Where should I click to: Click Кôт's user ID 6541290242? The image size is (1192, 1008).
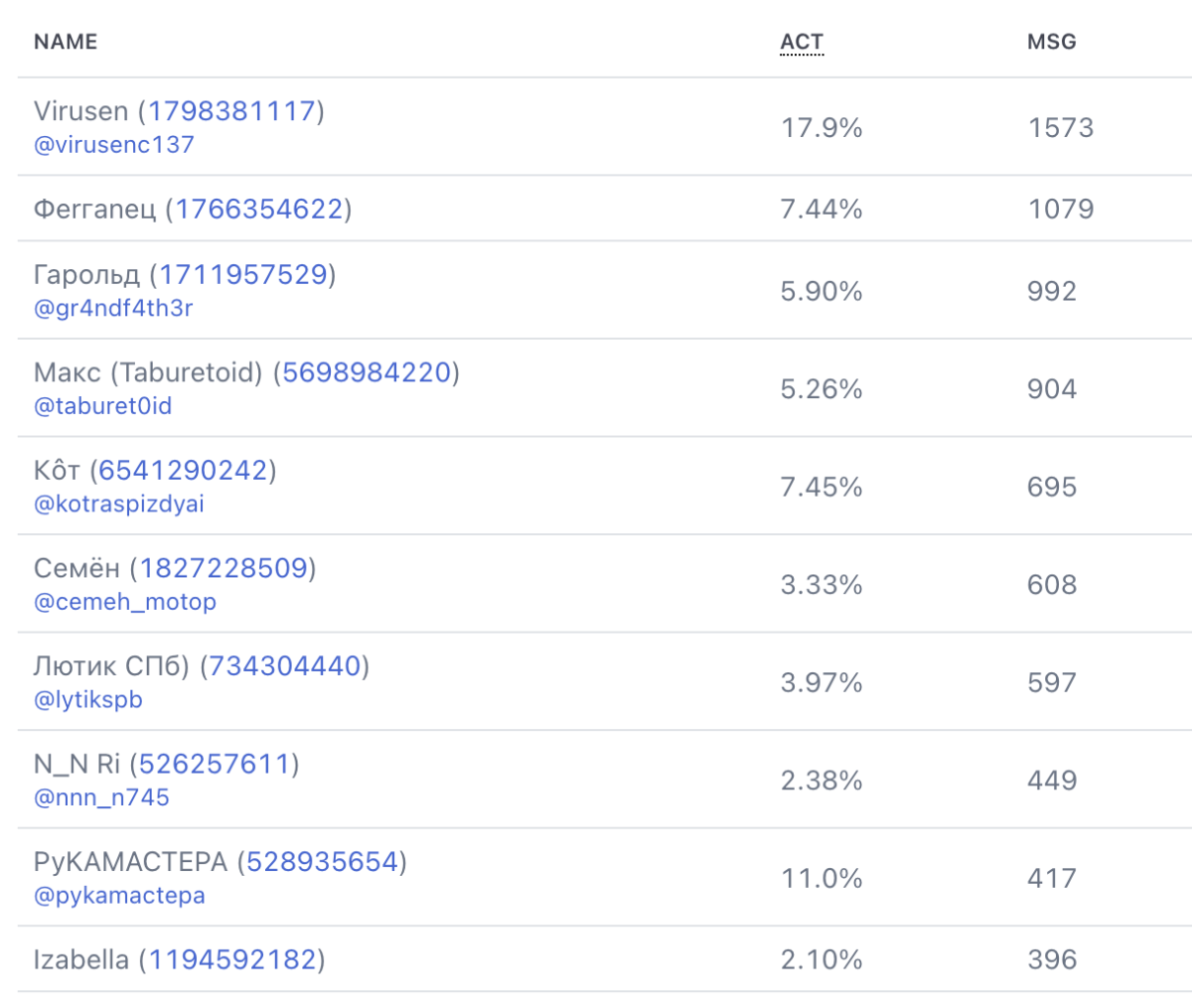(184, 470)
